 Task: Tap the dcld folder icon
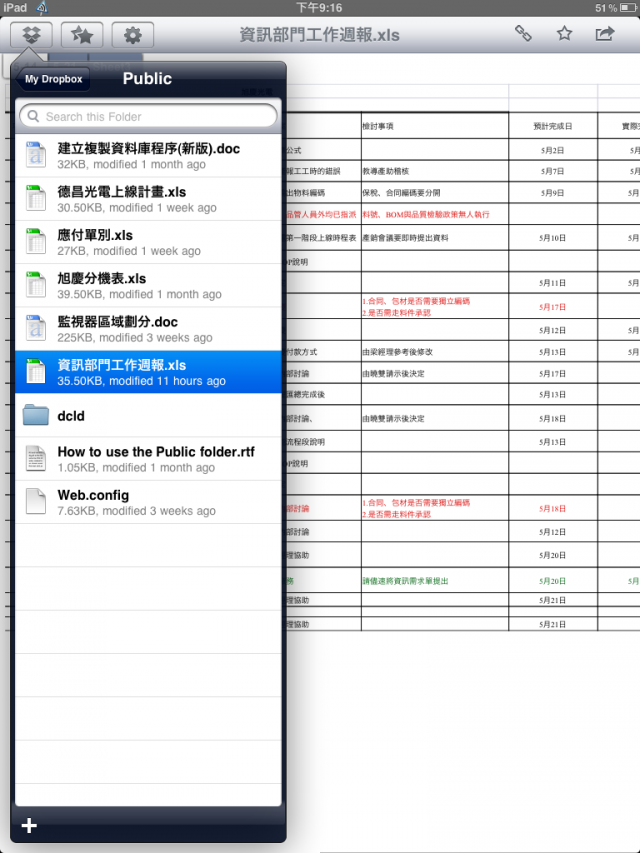coord(36,415)
